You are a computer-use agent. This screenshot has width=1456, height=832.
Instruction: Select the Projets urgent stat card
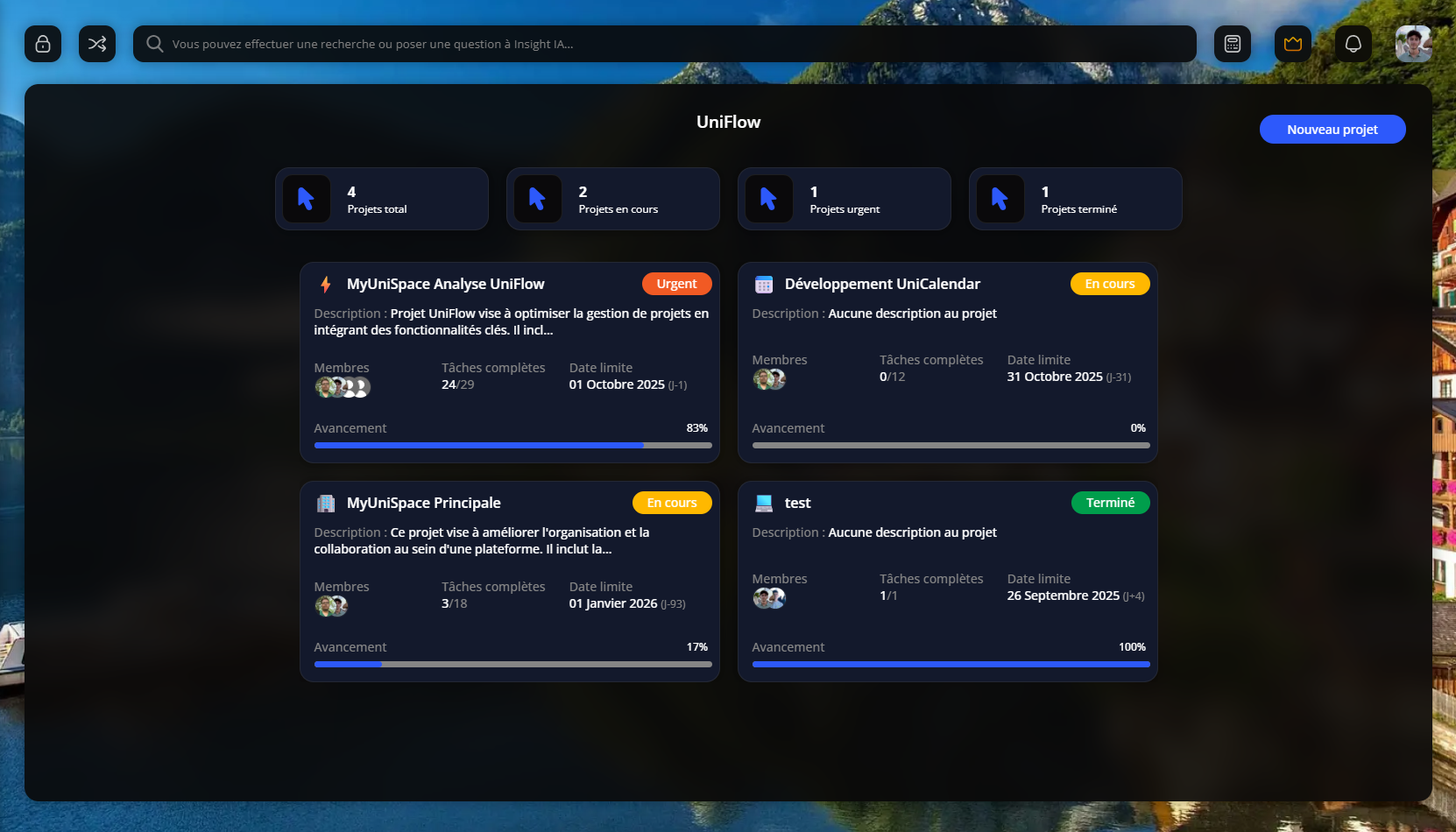[x=845, y=199]
